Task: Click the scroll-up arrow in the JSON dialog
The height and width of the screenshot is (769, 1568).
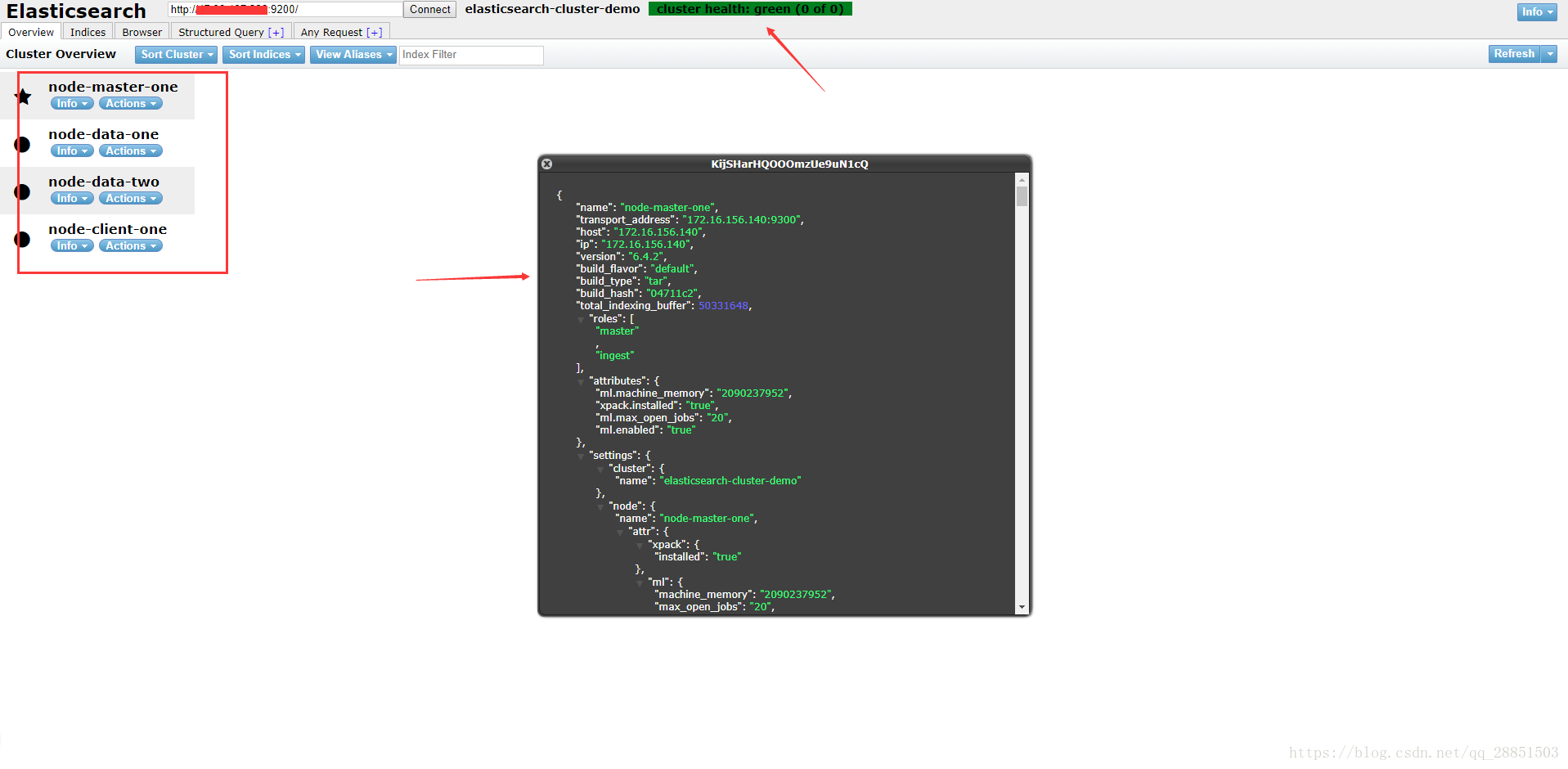Action: [1022, 179]
